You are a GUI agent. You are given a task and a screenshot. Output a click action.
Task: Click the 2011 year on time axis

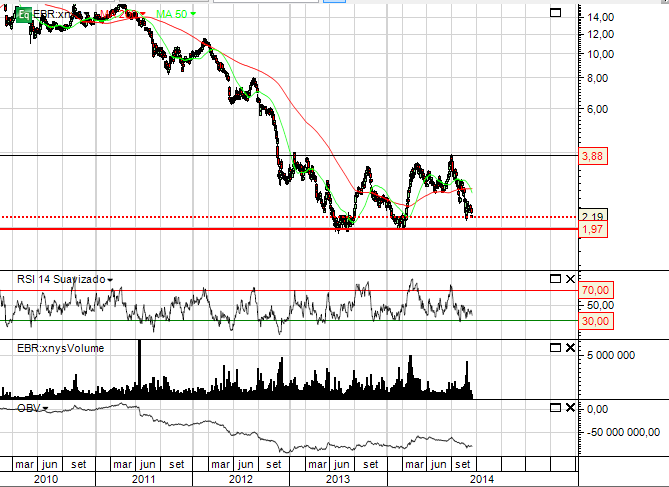click(143, 479)
